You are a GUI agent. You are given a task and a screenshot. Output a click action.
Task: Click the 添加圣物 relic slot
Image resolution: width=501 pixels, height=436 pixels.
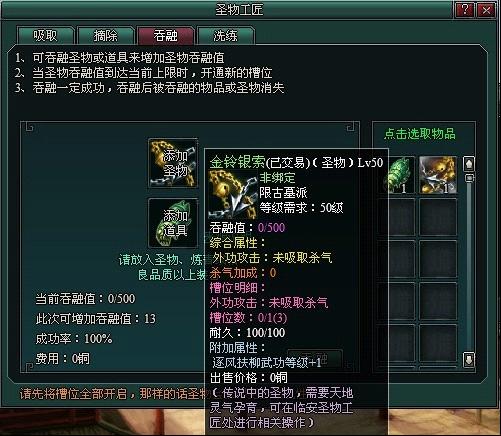click(173, 163)
